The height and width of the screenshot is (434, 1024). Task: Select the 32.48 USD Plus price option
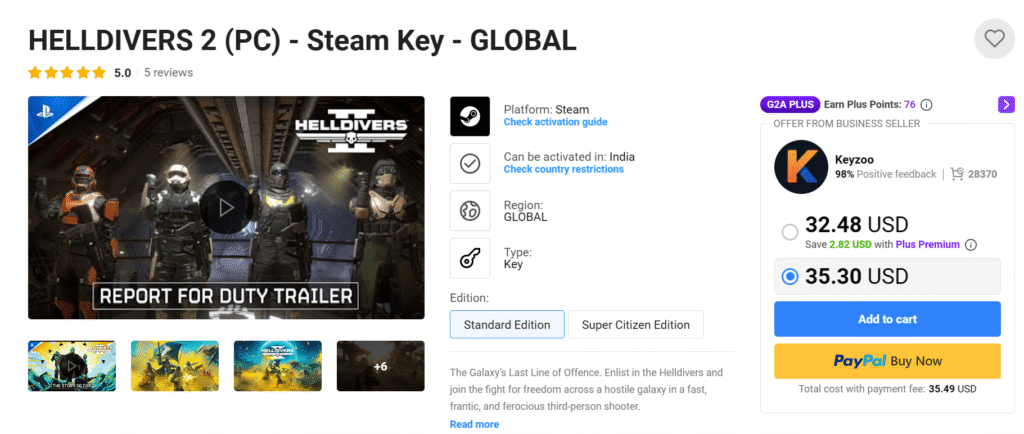point(790,233)
